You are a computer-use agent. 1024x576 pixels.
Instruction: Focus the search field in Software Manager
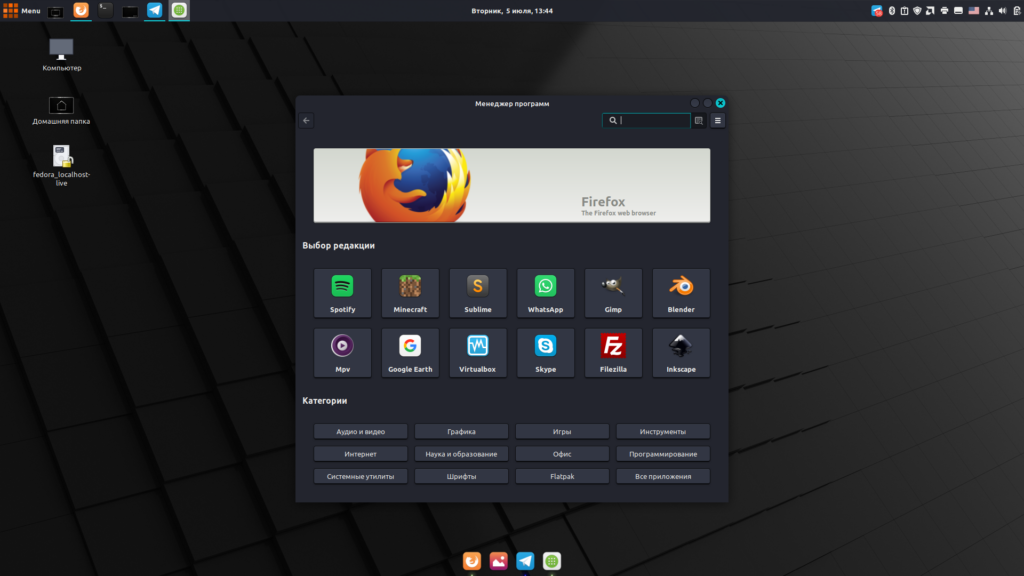(652, 121)
